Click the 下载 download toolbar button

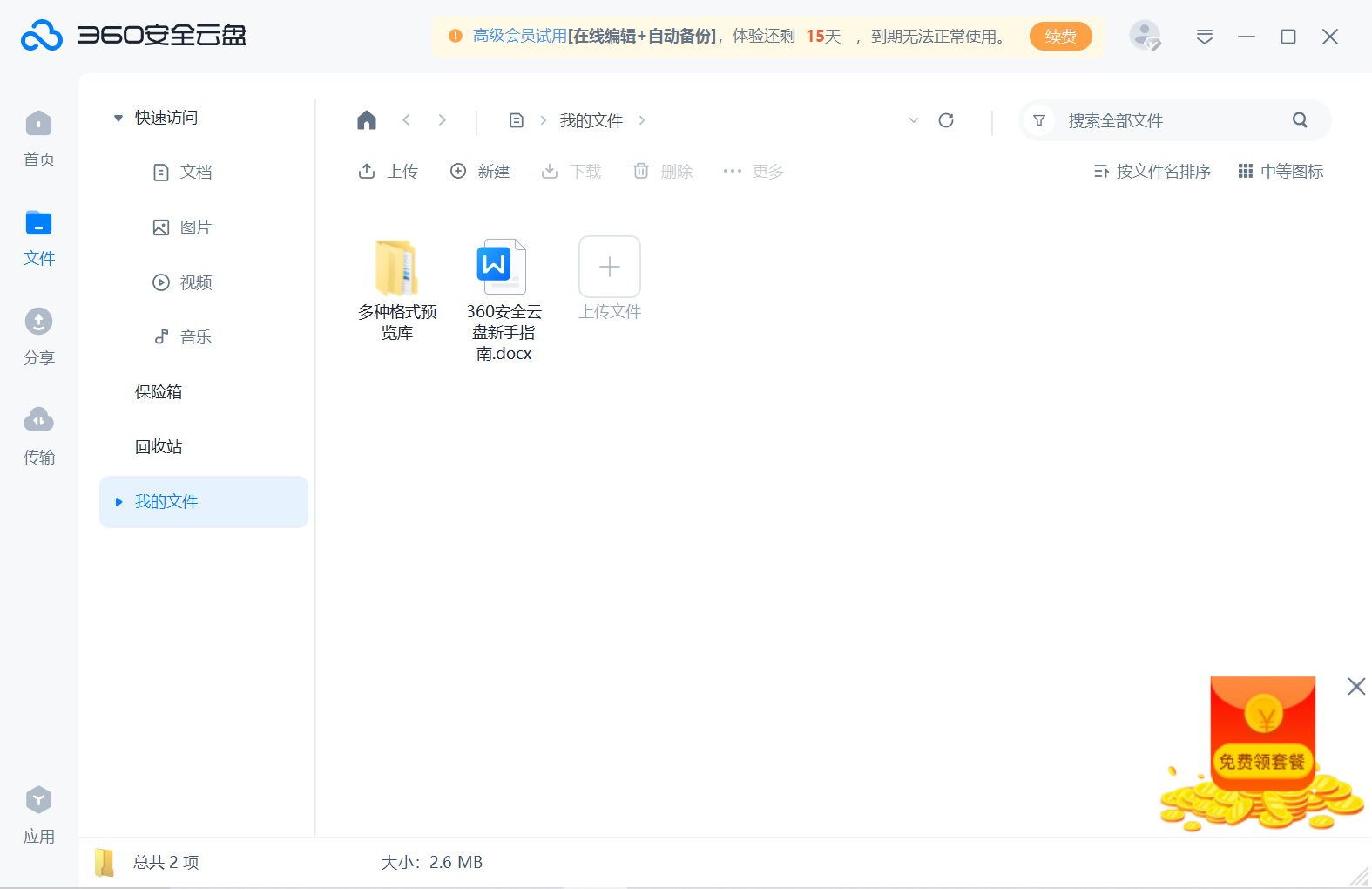(x=571, y=172)
